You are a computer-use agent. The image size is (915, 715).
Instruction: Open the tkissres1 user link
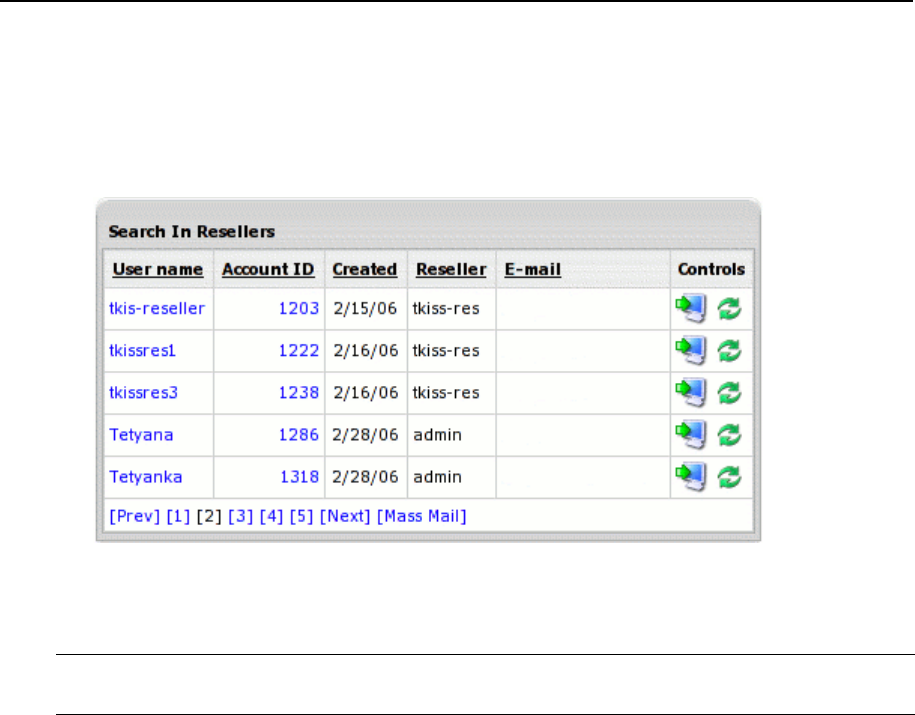[142, 350]
